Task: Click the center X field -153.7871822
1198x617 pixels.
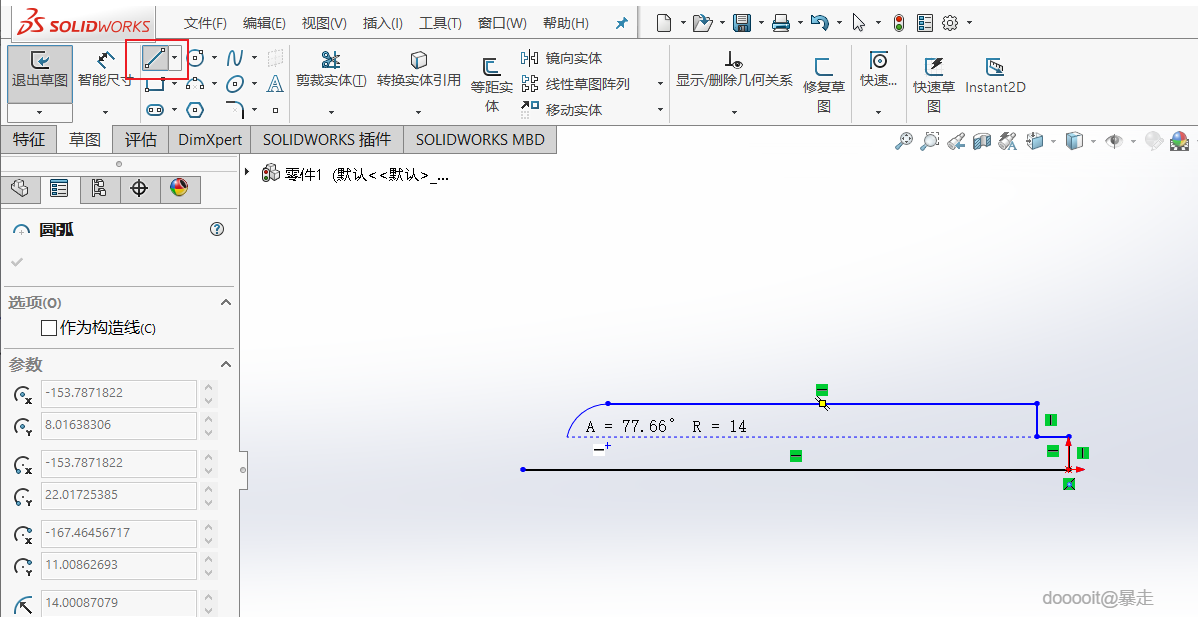Action: [118, 393]
